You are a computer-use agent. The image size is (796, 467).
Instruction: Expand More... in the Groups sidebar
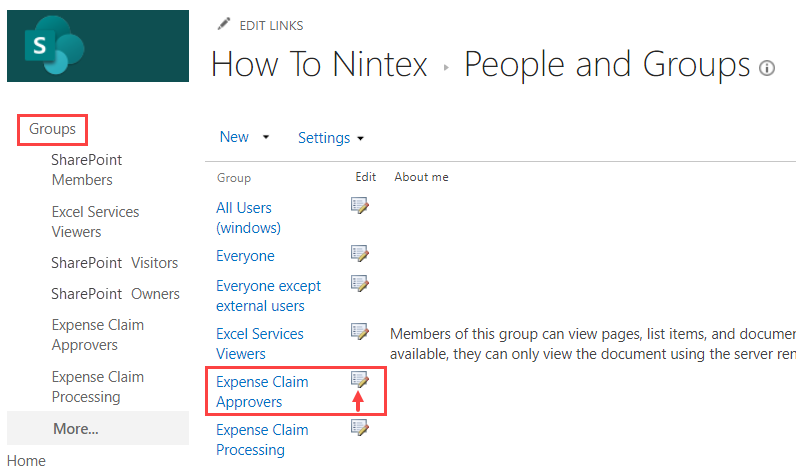click(76, 429)
